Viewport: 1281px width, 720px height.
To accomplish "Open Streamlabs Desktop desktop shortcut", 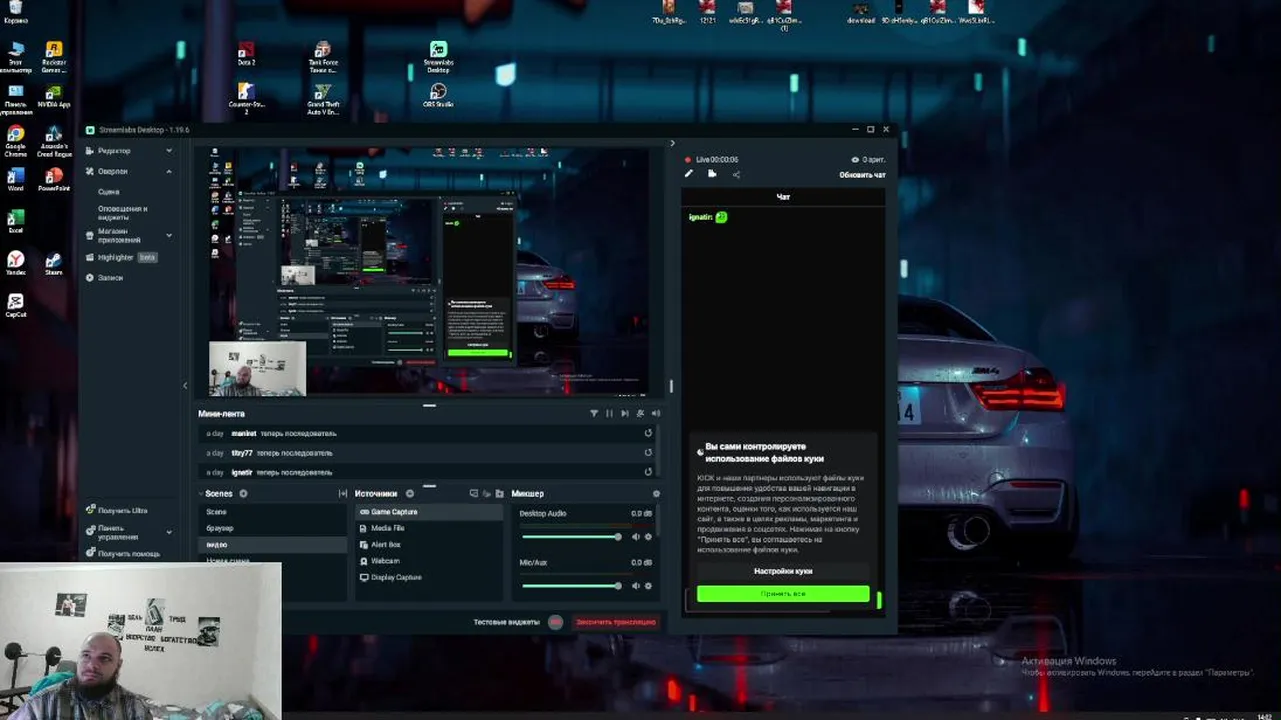I will 438,57.
